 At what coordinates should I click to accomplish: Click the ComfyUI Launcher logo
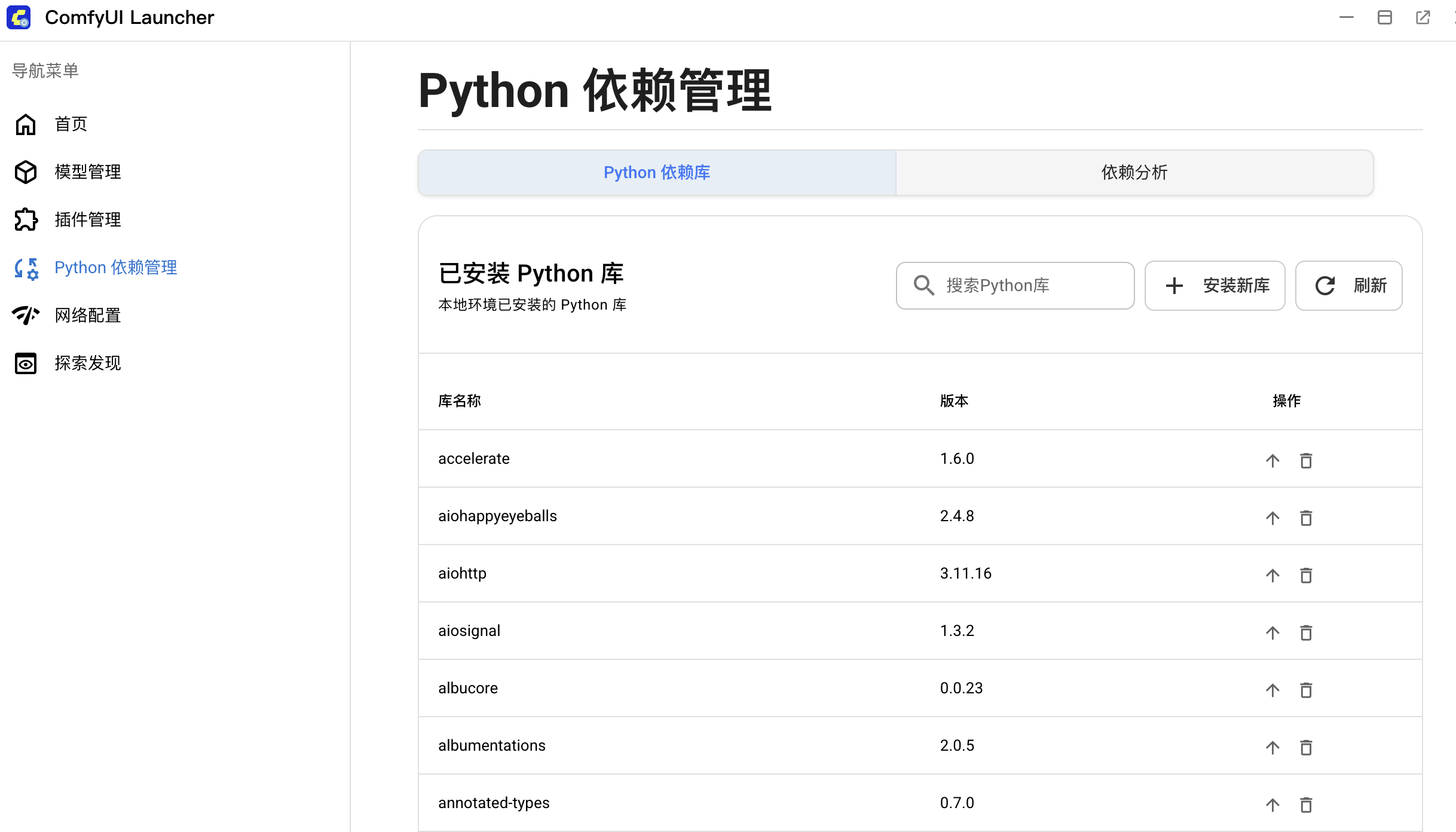click(x=18, y=17)
